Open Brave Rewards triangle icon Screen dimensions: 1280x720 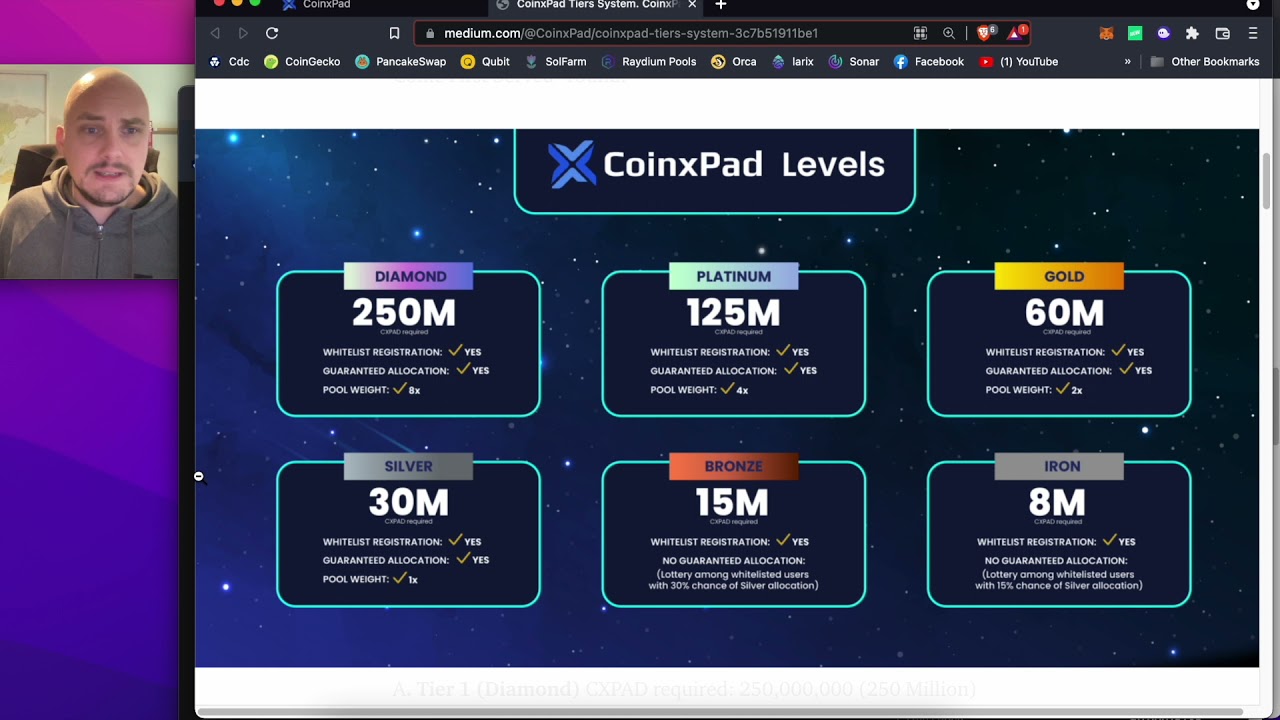1017,33
